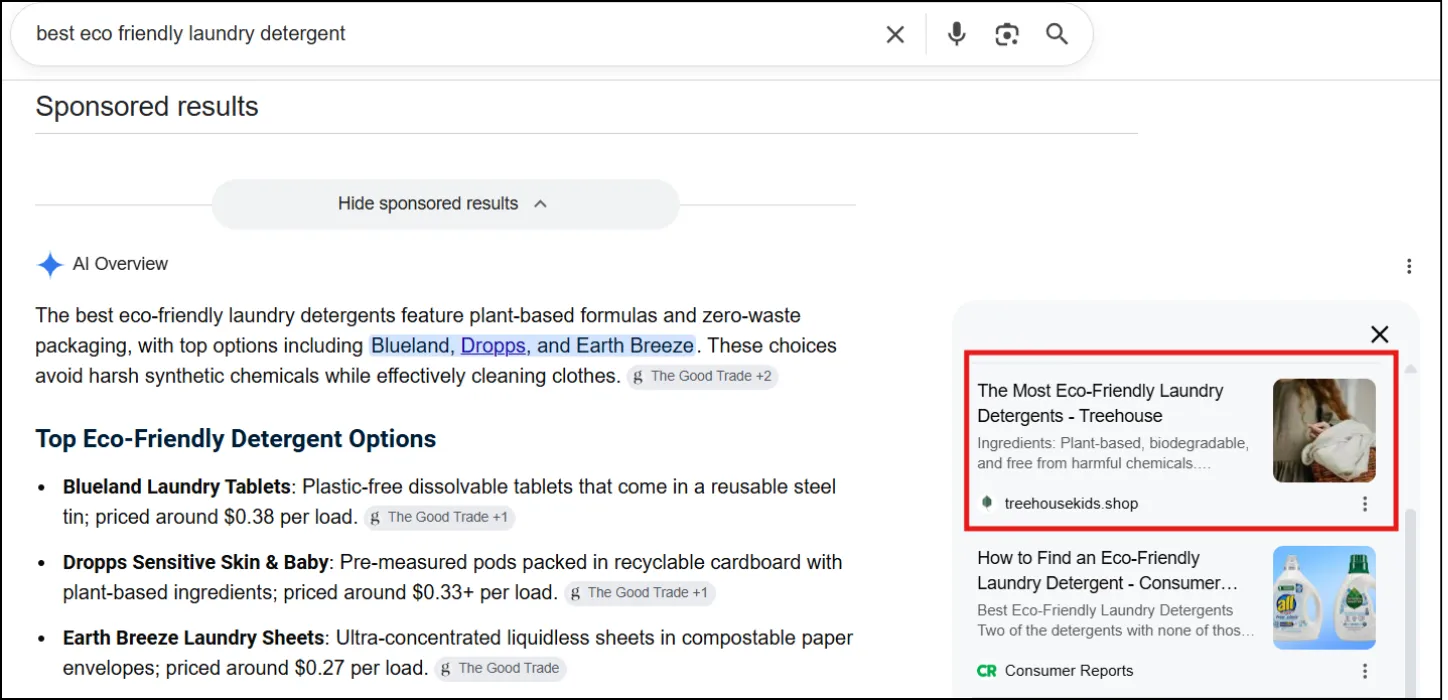
Task: Click the Treehouse article thumbnail image
Action: pos(1324,430)
